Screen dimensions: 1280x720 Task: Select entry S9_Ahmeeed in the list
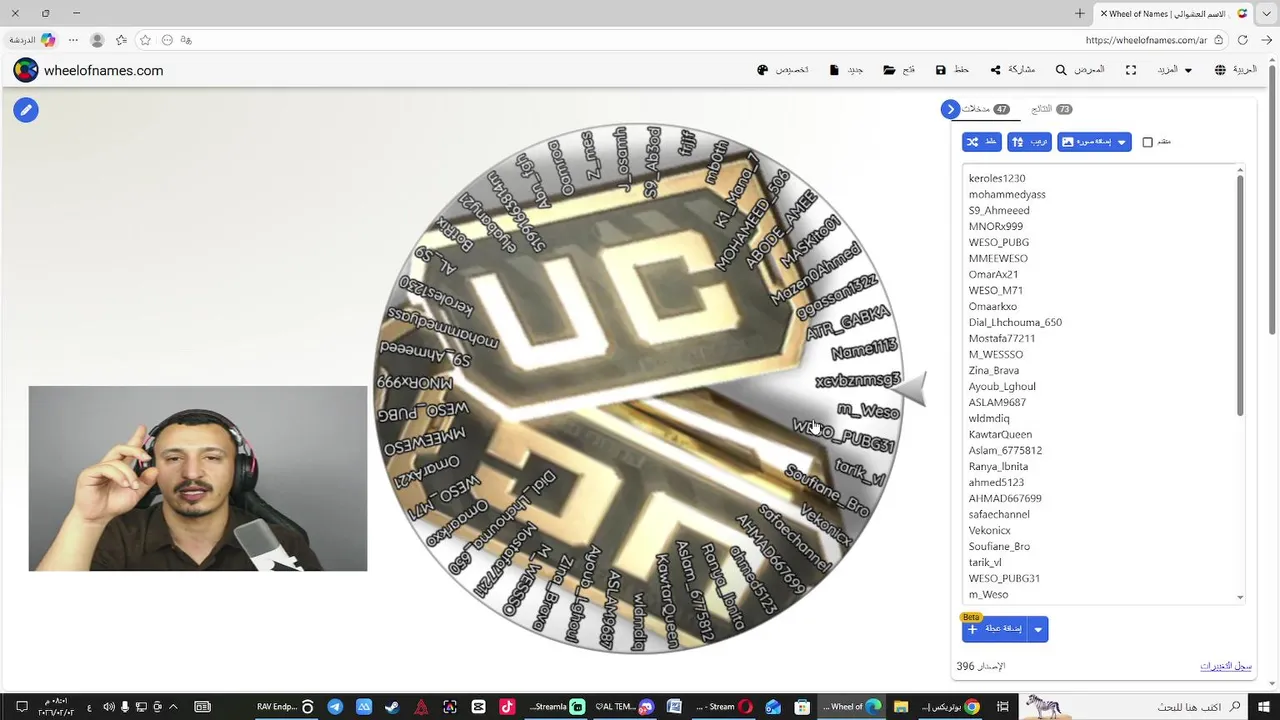999,210
